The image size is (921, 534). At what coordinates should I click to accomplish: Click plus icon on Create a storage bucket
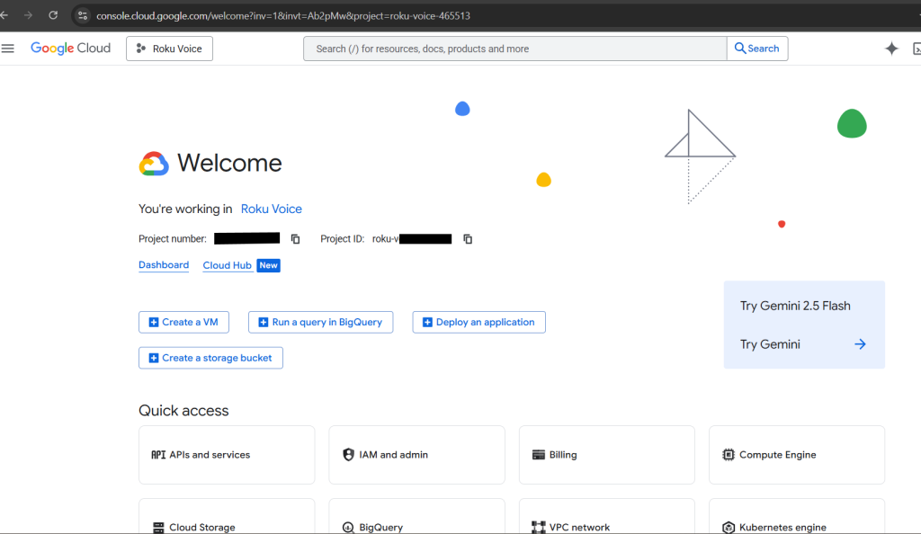[x=153, y=358]
